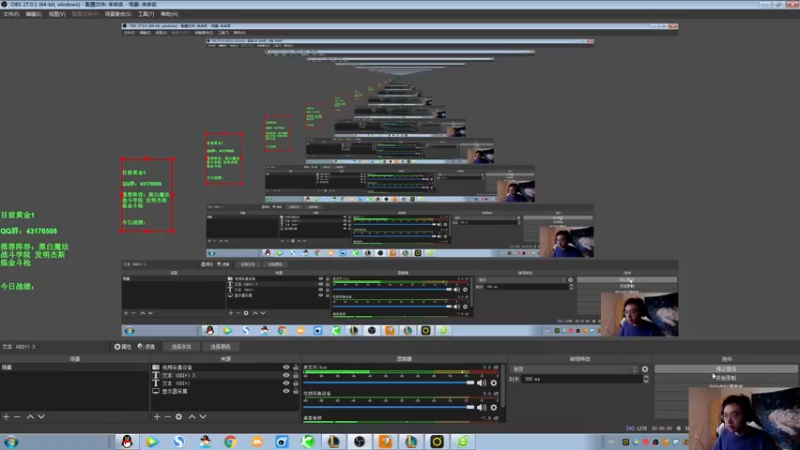
Task: Add a new source with plus icon
Action: (157, 417)
